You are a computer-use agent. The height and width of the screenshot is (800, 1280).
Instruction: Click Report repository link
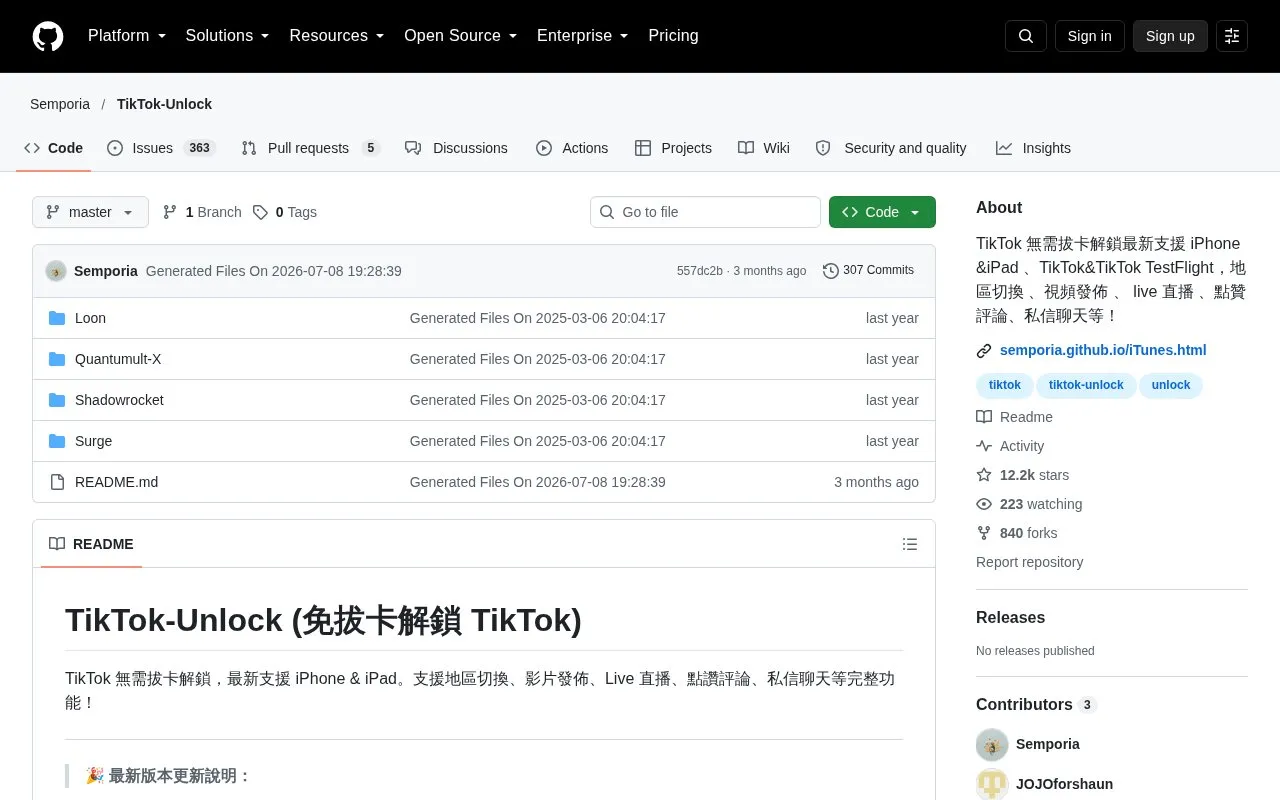pos(1029,562)
